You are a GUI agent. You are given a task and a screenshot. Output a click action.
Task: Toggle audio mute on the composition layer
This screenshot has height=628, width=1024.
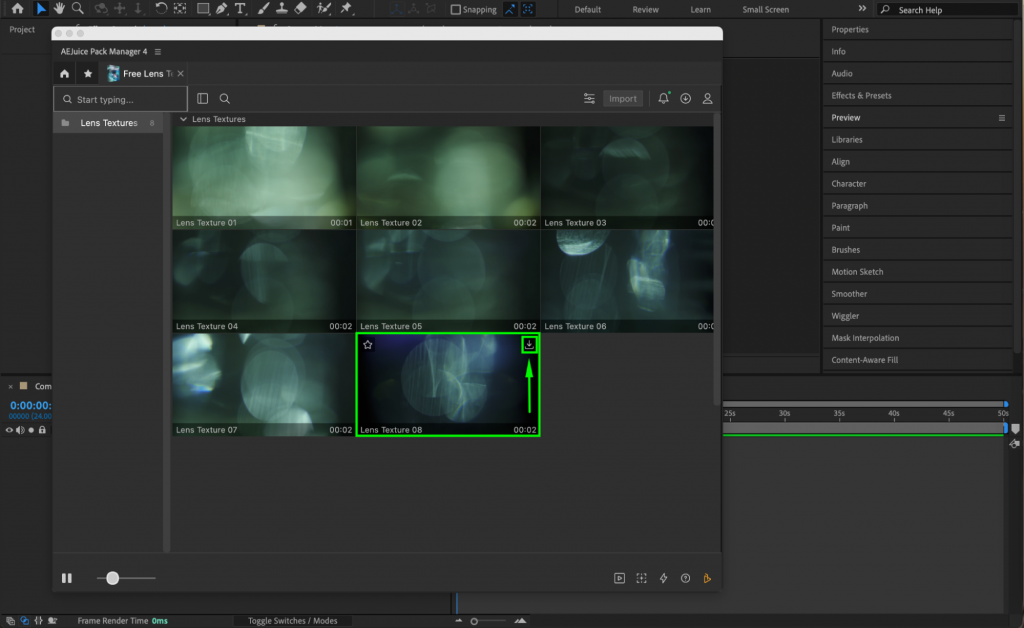20,428
